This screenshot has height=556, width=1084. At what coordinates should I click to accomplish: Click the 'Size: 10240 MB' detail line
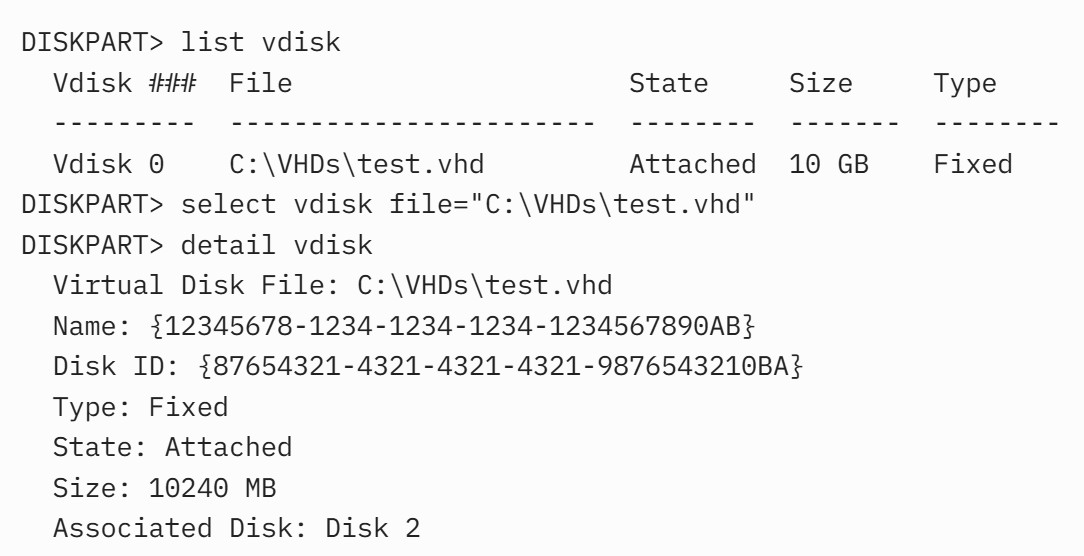point(165,488)
